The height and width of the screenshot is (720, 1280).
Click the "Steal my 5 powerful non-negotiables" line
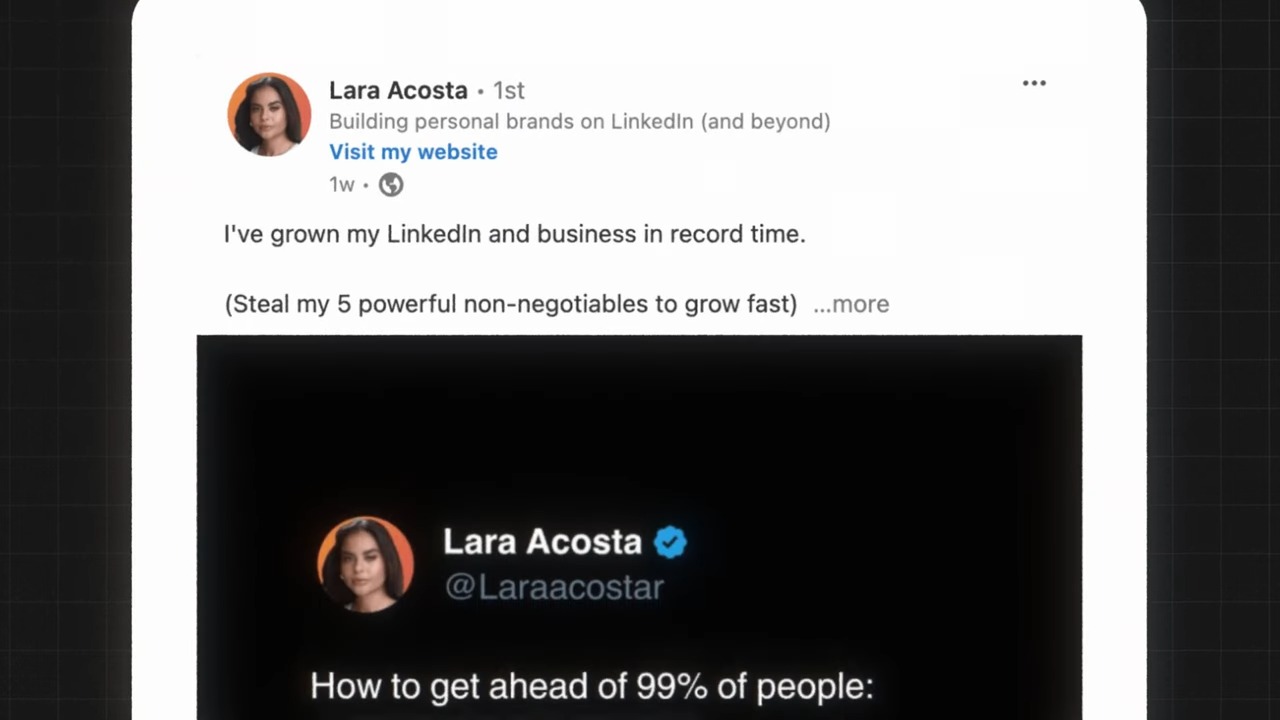510,304
